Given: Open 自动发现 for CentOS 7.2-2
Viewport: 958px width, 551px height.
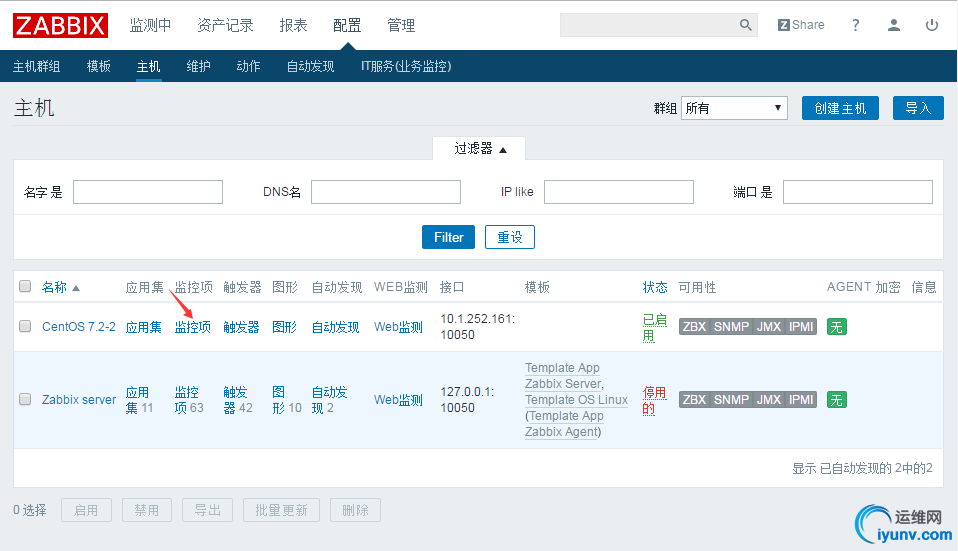Looking at the screenshot, I should coord(335,327).
